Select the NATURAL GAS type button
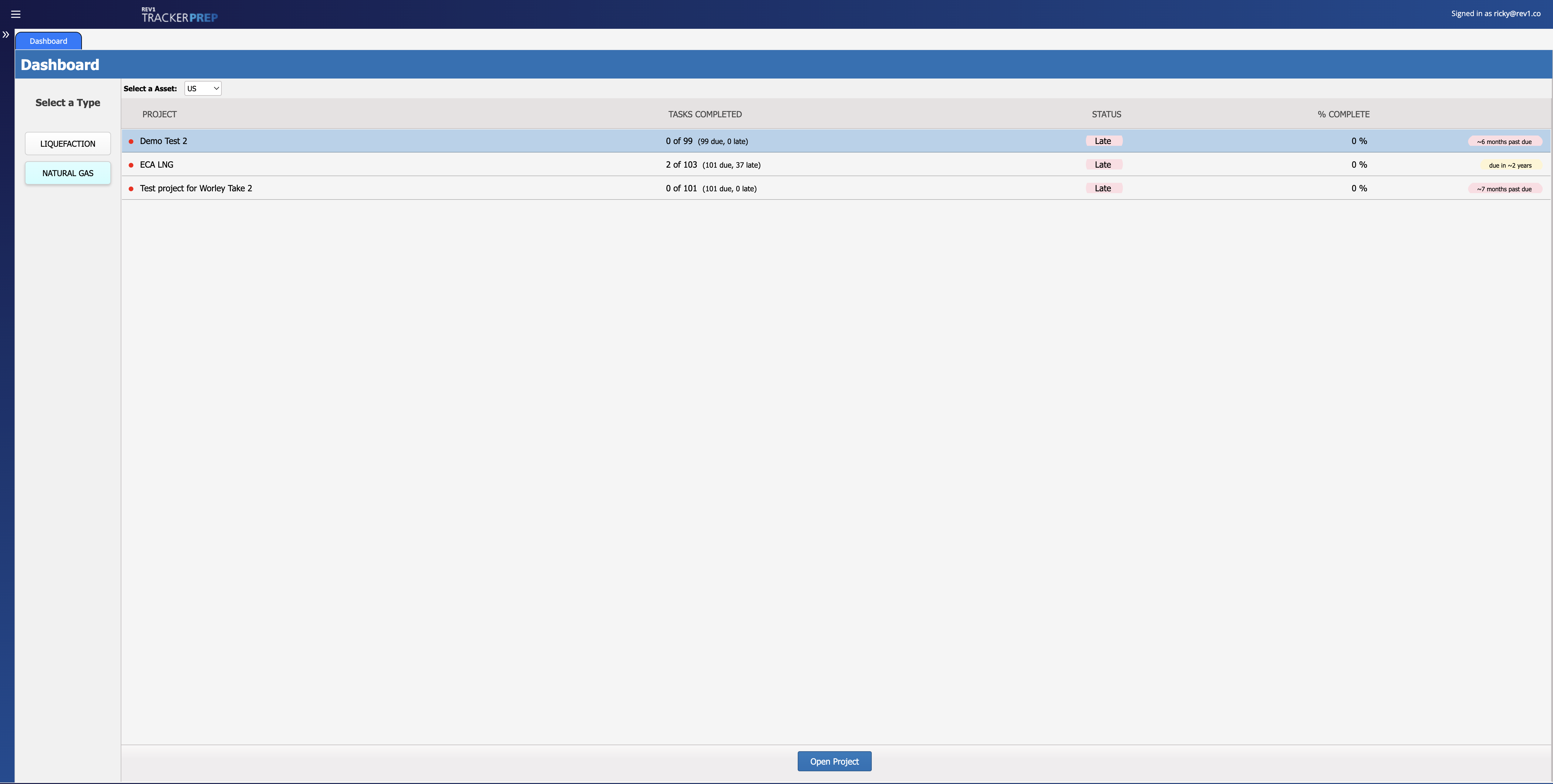 [x=68, y=173]
